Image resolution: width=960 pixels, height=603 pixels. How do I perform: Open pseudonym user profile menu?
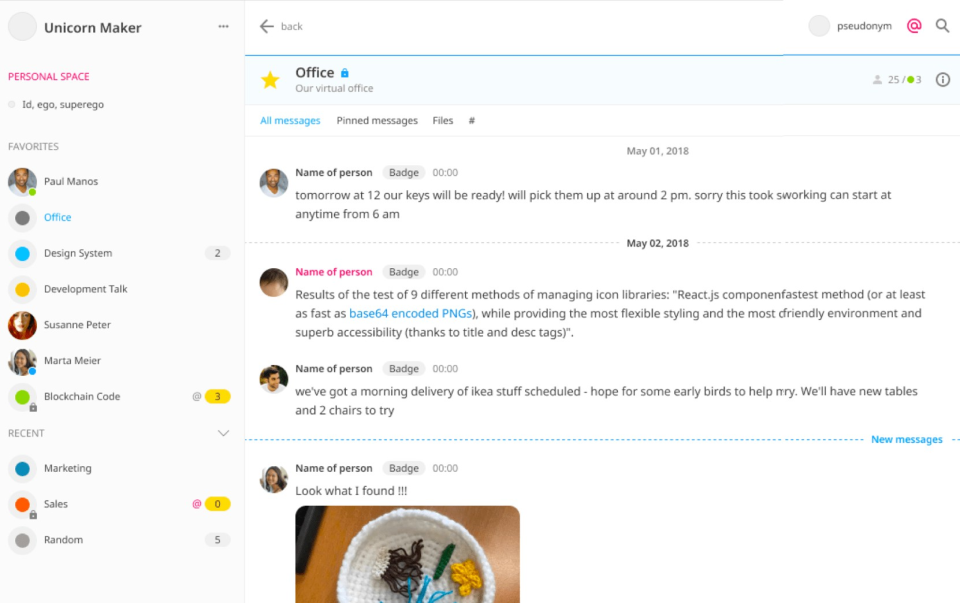click(850, 26)
